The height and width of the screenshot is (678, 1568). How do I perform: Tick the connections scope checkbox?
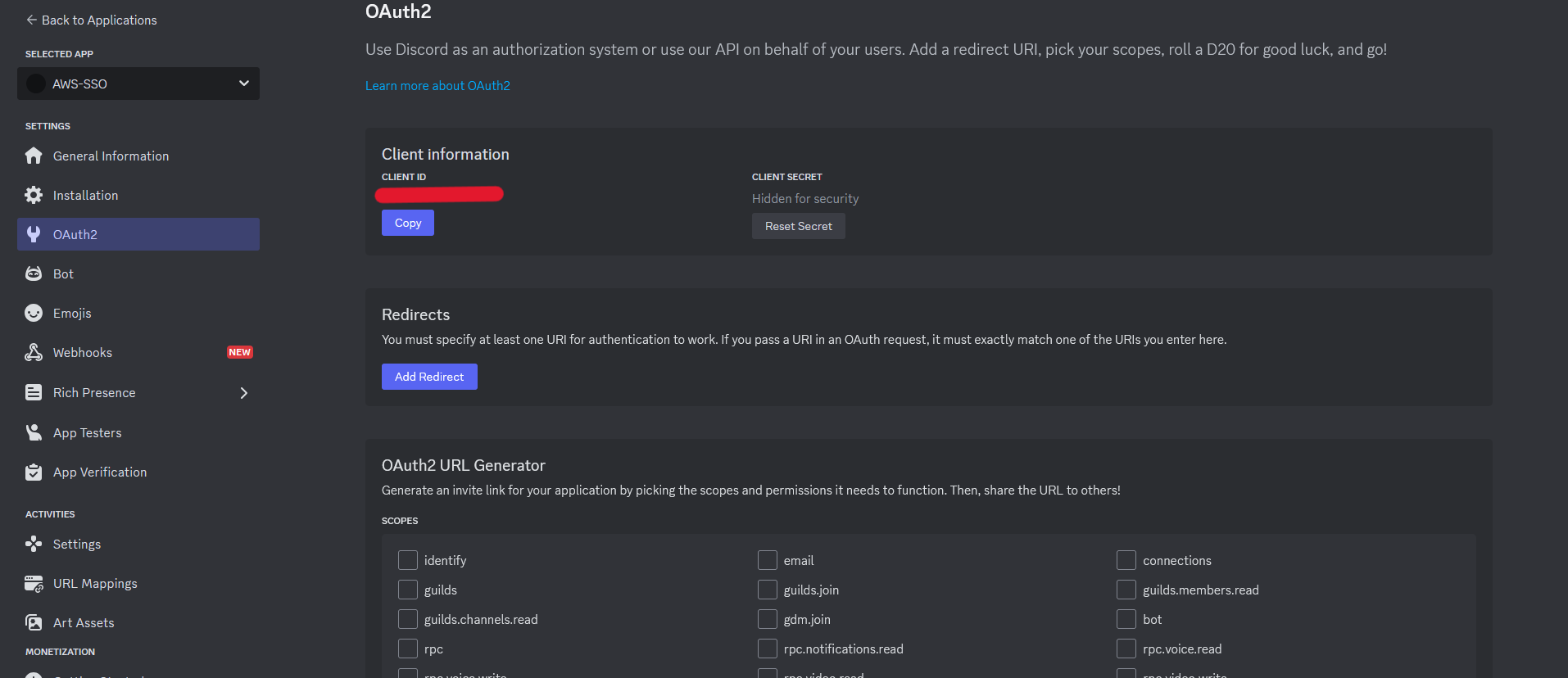(x=1126, y=560)
